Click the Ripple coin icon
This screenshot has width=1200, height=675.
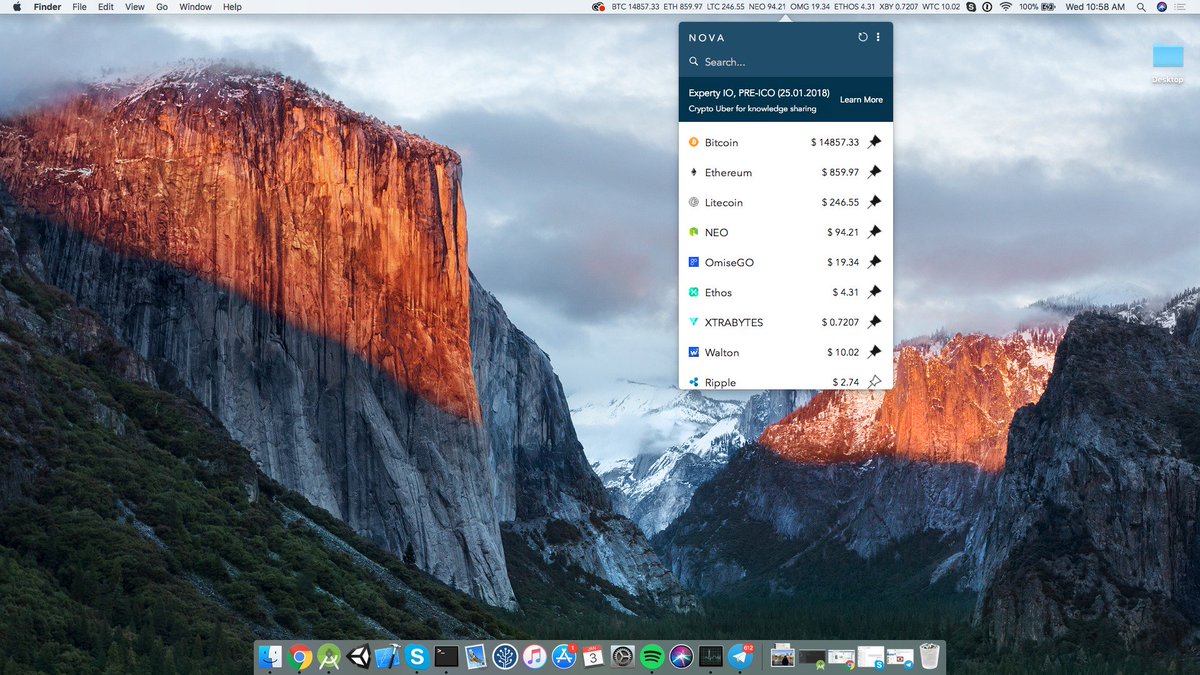(694, 382)
